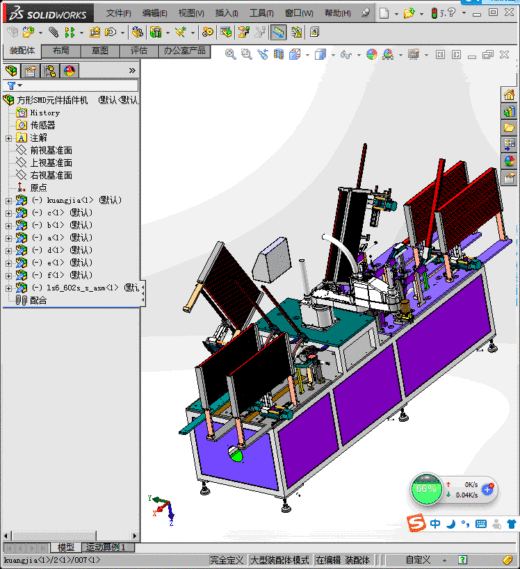
Task: Toggle the Sogou moon half-width mode
Action: pos(451,524)
